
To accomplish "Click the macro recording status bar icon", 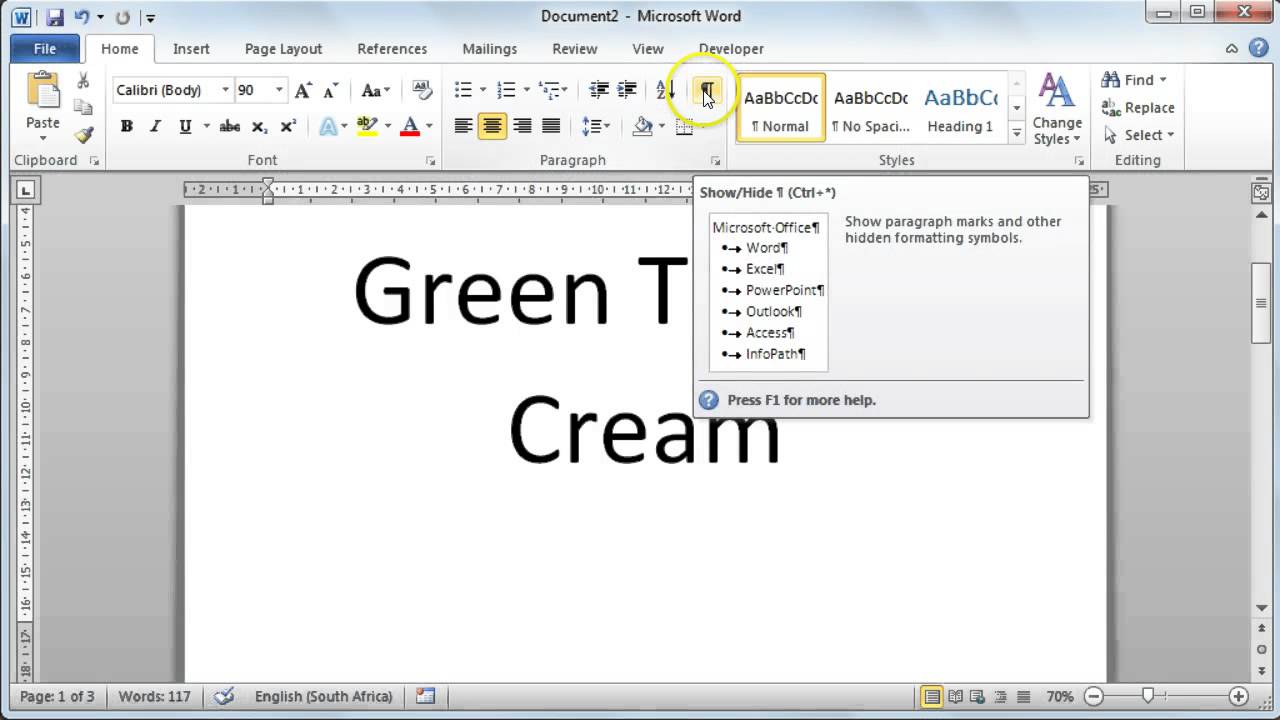I will (426, 696).
